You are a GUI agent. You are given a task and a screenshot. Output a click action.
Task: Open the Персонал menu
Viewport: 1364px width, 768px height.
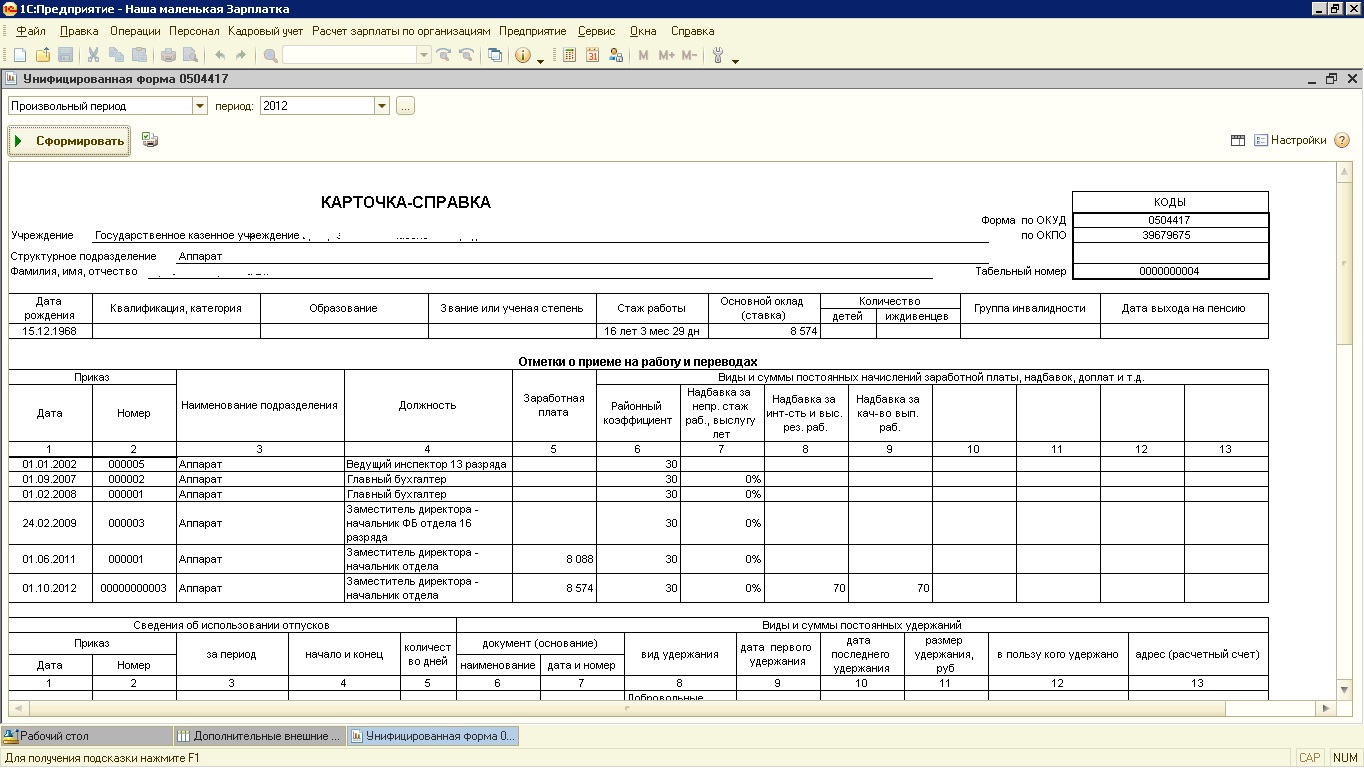pyautogui.click(x=194, y=31)
